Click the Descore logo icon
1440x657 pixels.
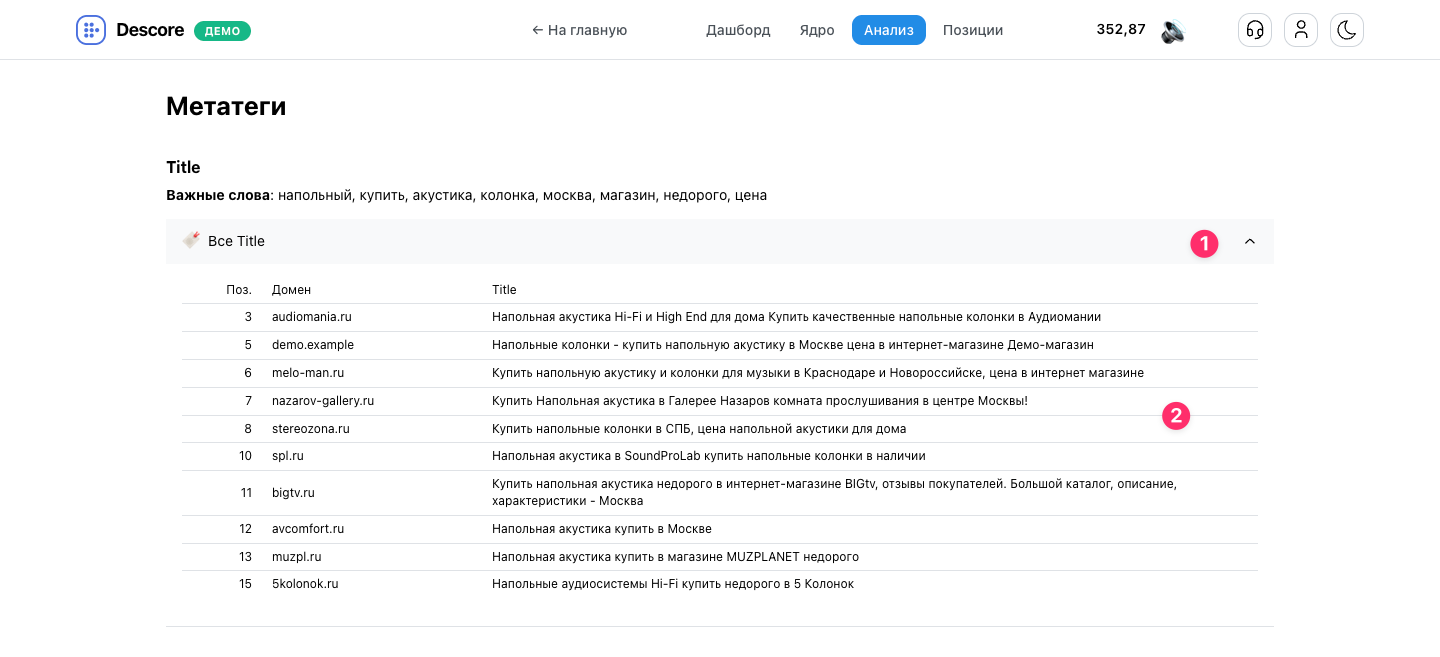pos(91,30)
